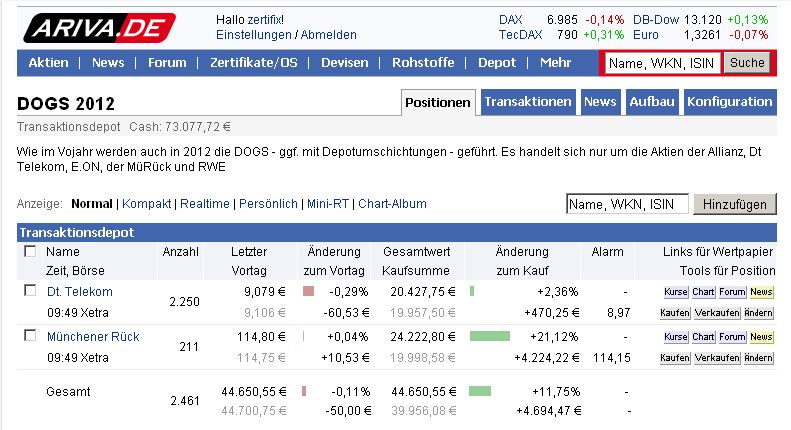Open Chart for Münchener Rück
This screenshot has width=791, height=430.
[703, 338]
